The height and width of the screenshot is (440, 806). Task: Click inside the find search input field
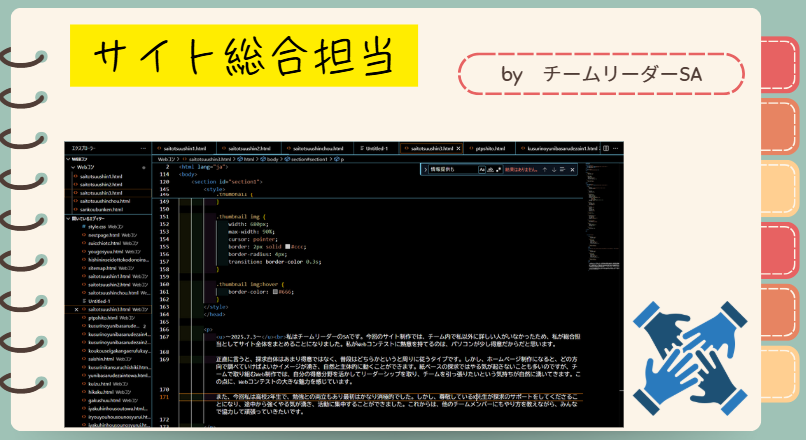coord(453,170)
